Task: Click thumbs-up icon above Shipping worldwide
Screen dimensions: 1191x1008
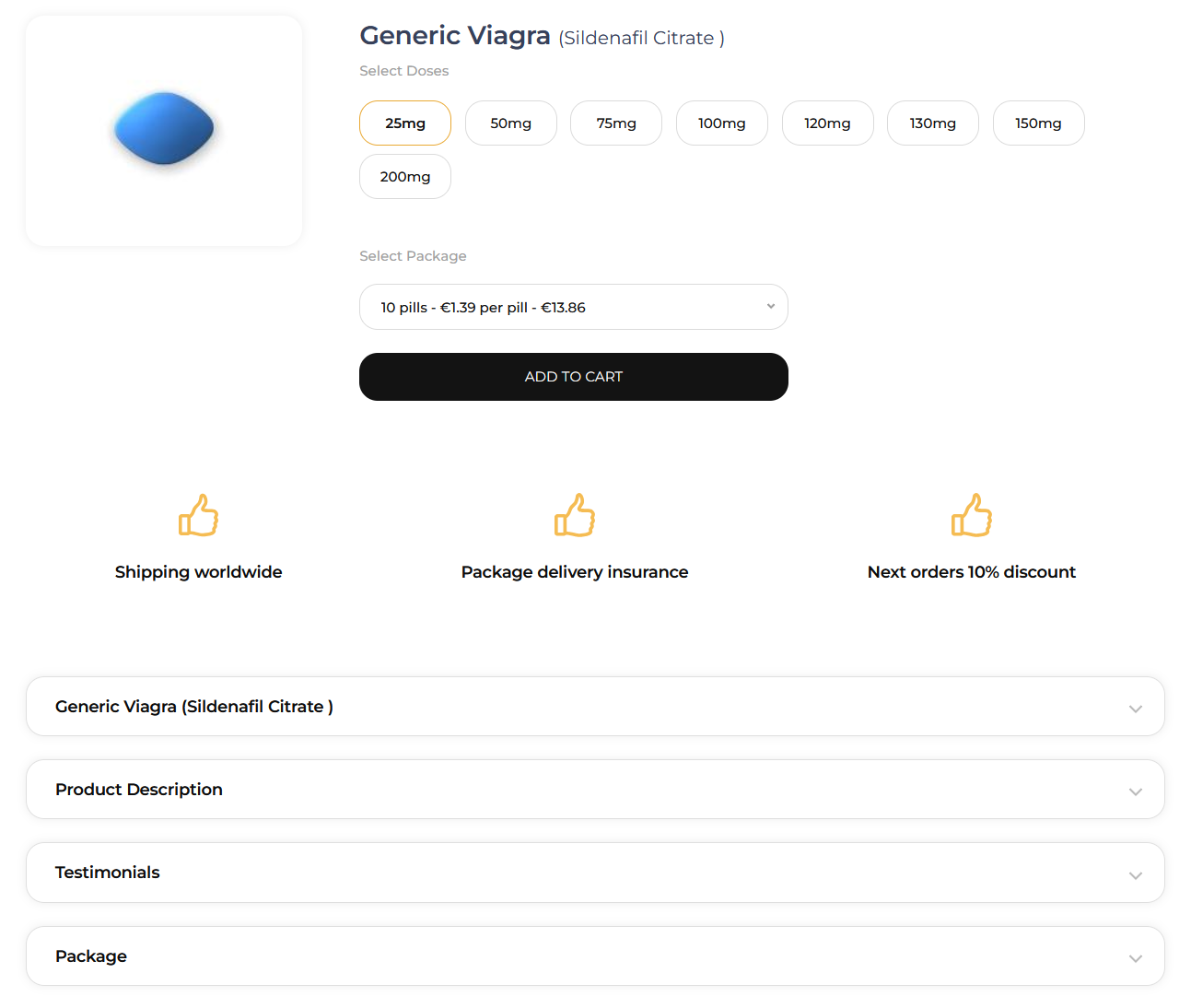Action: (x=198, y=515)
